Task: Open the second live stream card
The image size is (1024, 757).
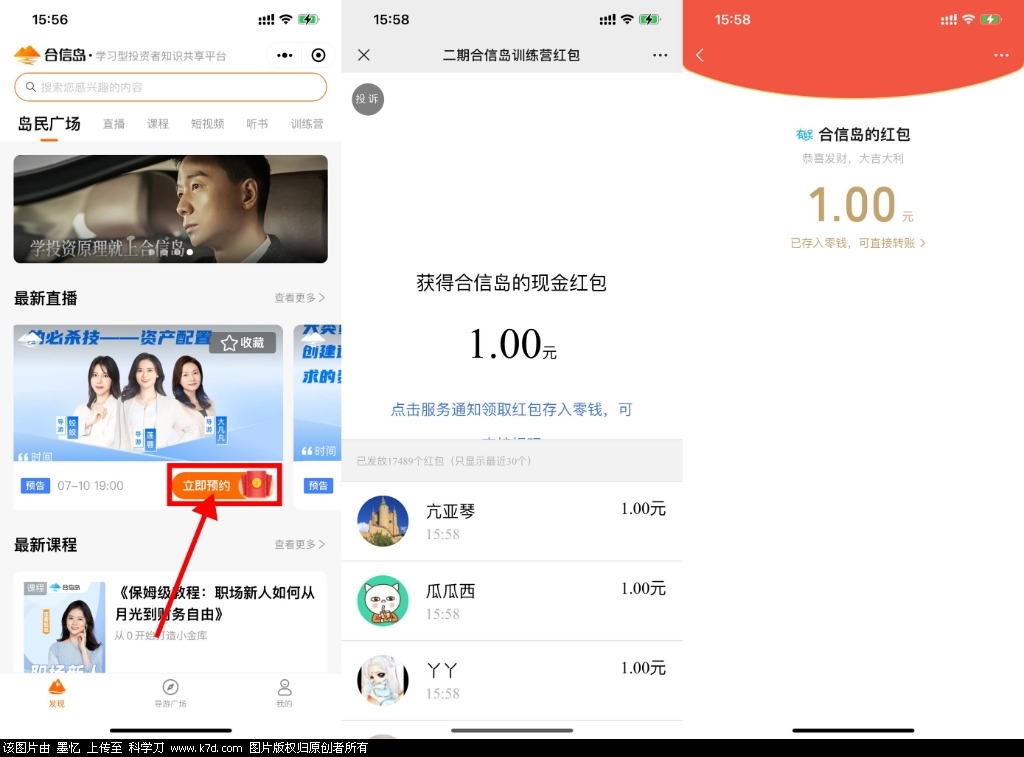Action: click(317, 417)
